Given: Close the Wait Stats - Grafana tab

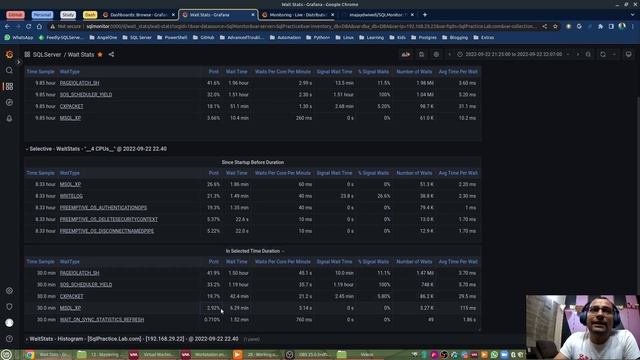Looking at the screenshot, I should (253, 15).
